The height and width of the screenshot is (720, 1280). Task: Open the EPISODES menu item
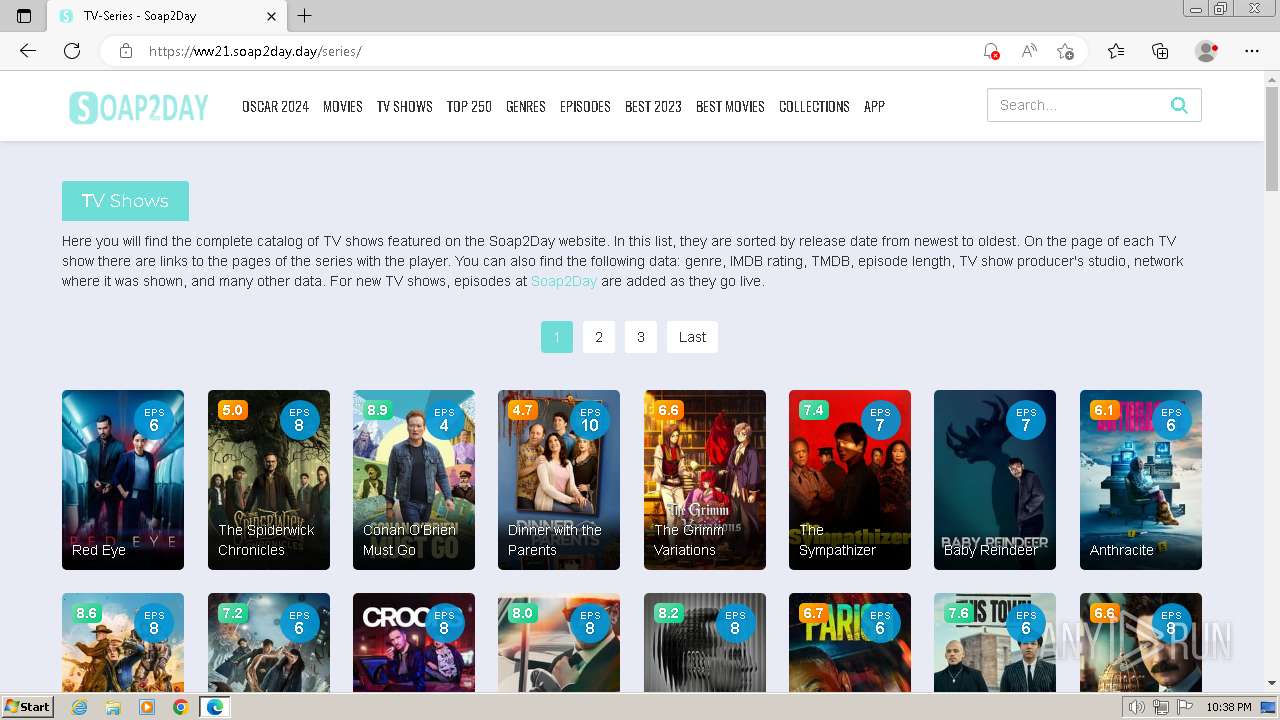[x=585, y=106]
